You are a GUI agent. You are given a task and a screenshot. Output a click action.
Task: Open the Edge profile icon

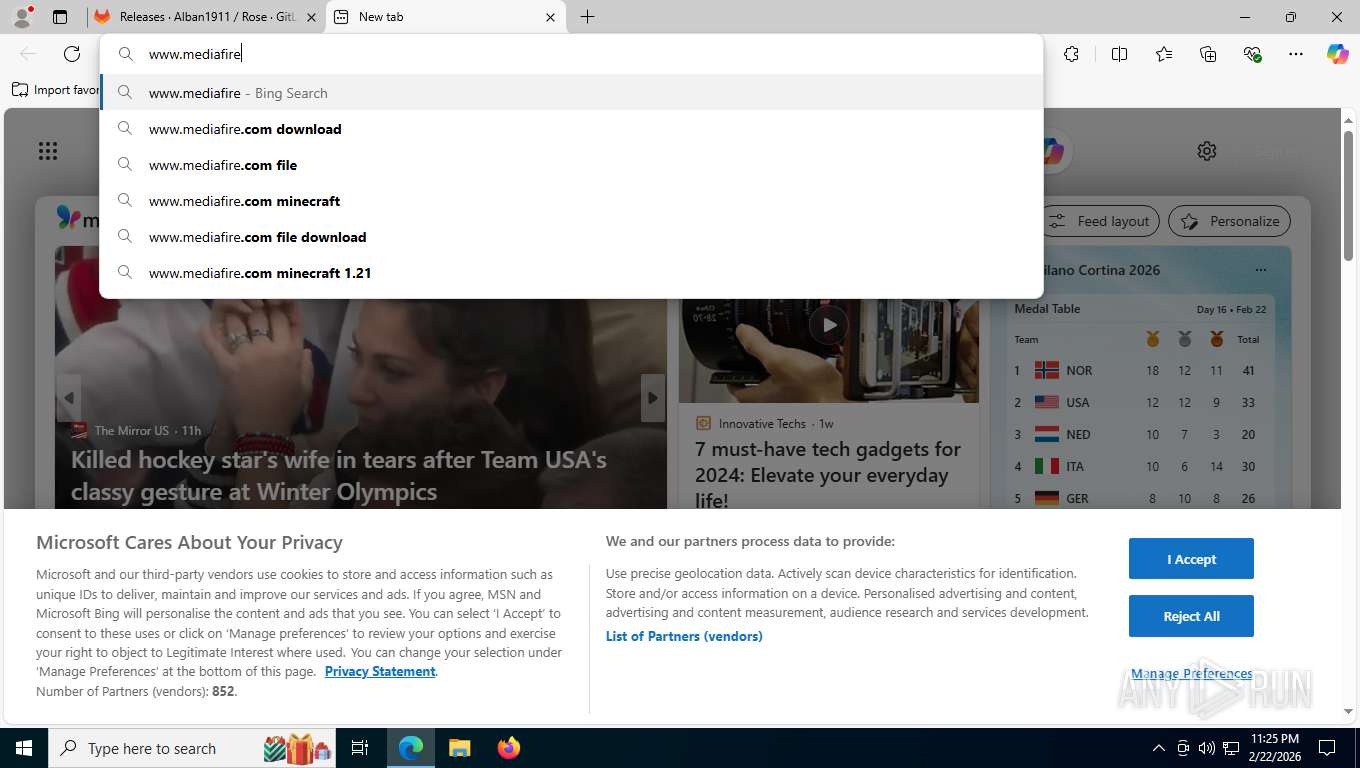(x=21, y=17)
